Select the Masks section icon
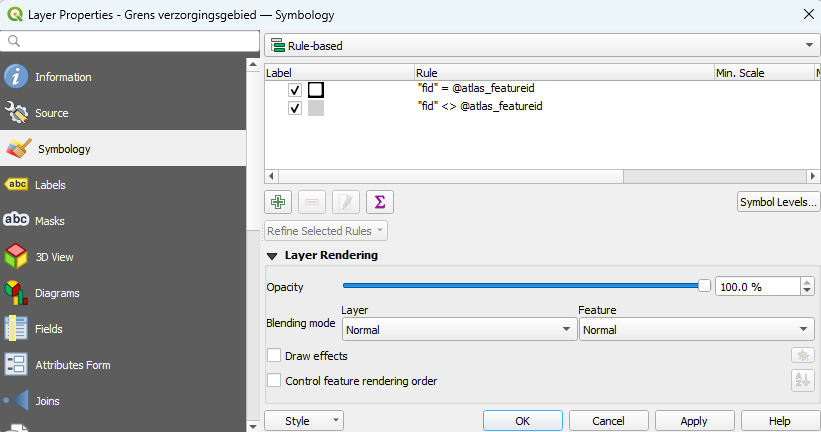The height and width of the screenshot is (432, 821). pyautogui.click(x=16, y=221)
